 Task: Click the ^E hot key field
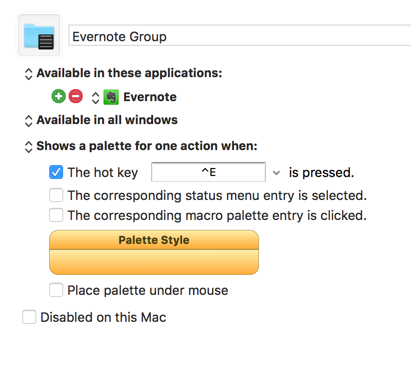click(208, 172)
